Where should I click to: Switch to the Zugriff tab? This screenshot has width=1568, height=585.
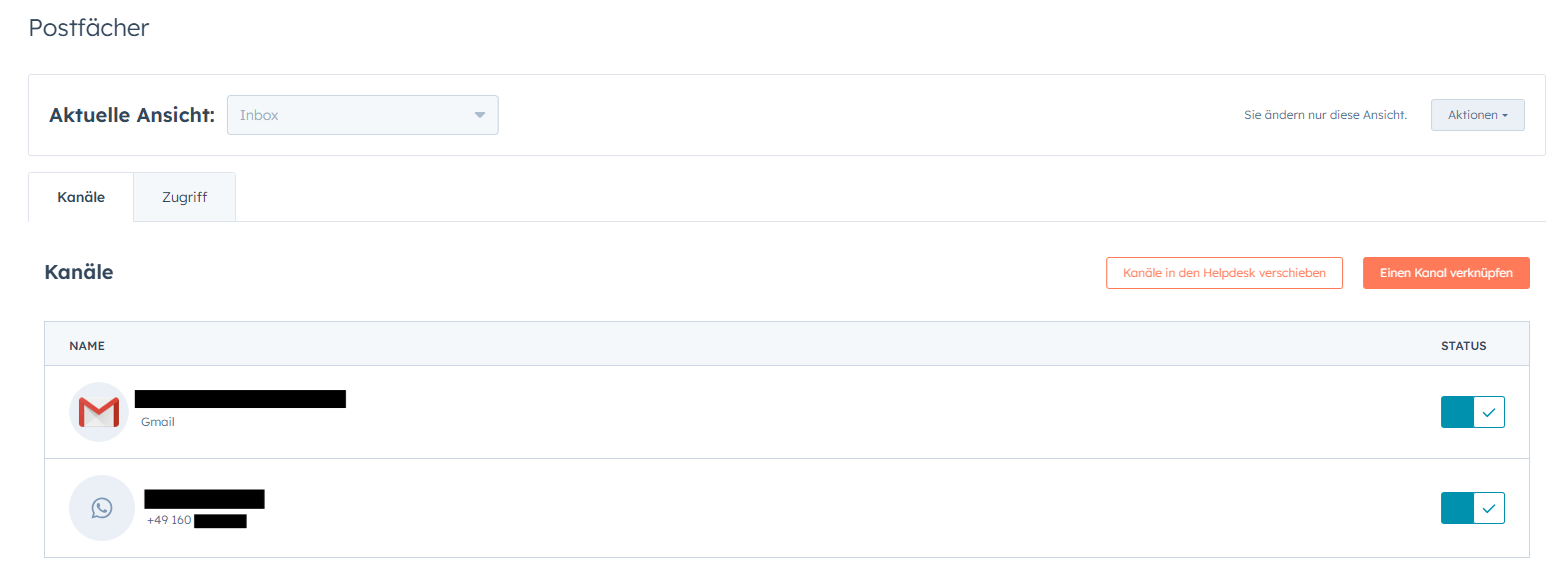click(x=185, y=197)
